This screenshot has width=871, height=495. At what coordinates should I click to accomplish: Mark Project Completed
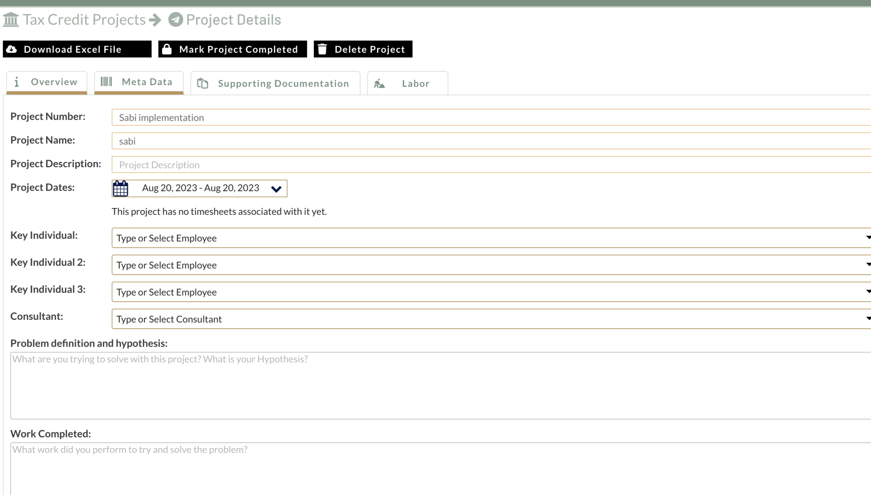pyautogui.click(x=232, y=49)
